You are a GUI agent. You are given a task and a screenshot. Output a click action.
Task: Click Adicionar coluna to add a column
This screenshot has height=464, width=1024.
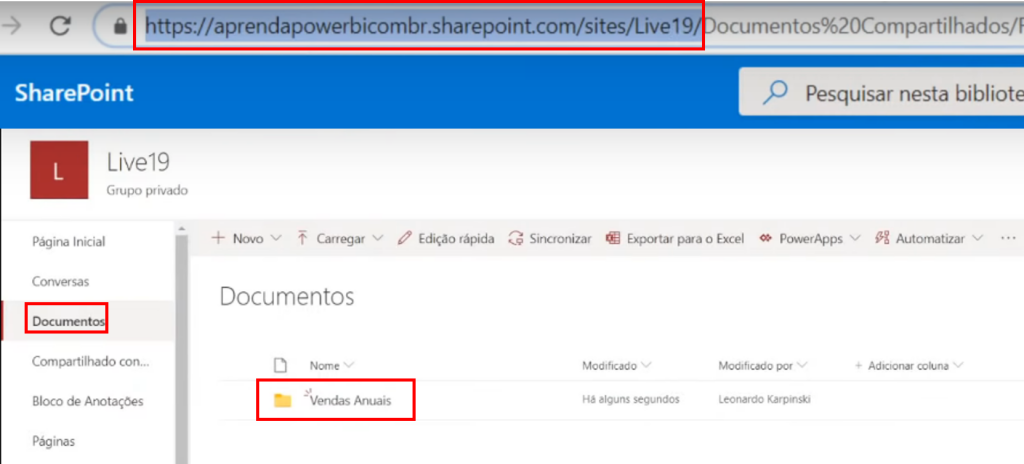click(908, 366)
